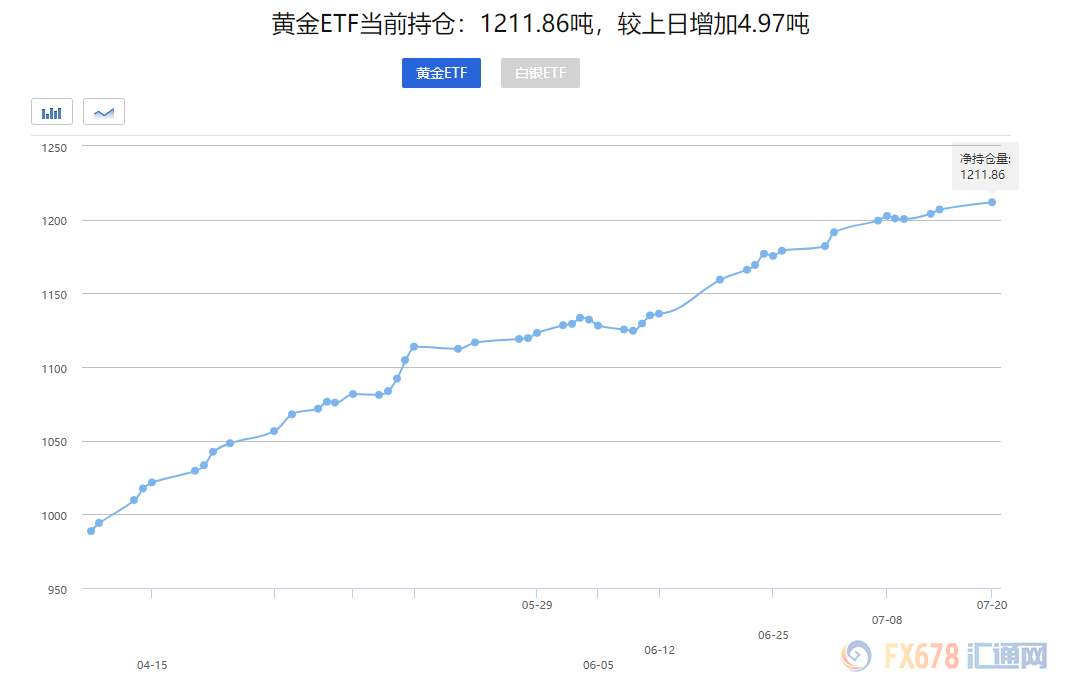Toggle to the bar chart display mode
Screen dimensions: 1065x692
click(x=51, y=111)
